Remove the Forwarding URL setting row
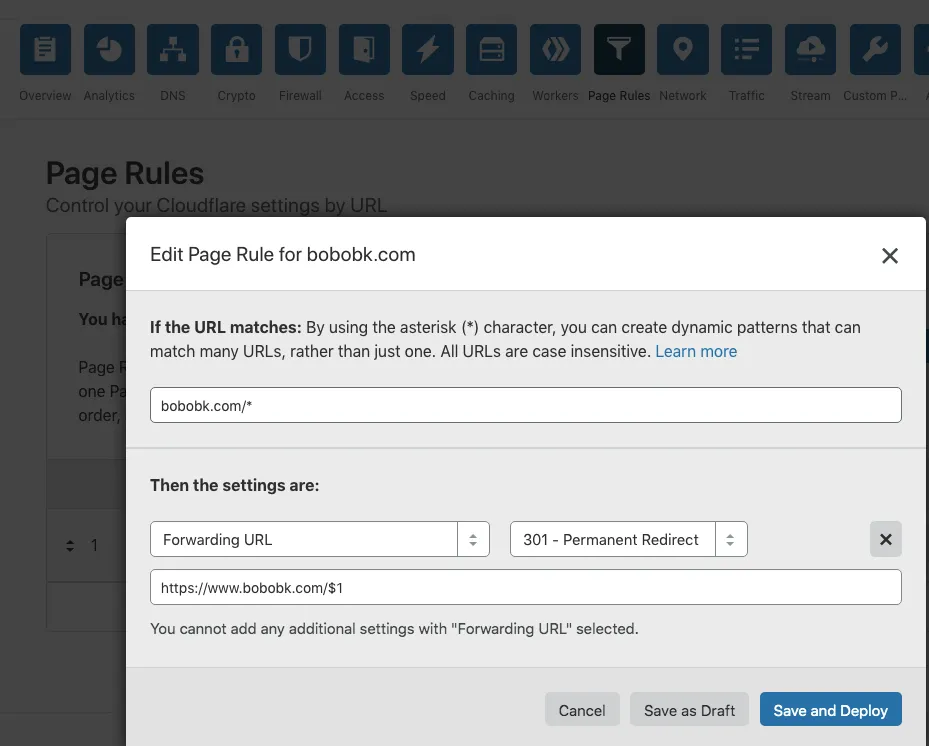Image resolution: width=929 pixels, height=746 pixels. tap(886, 539)
